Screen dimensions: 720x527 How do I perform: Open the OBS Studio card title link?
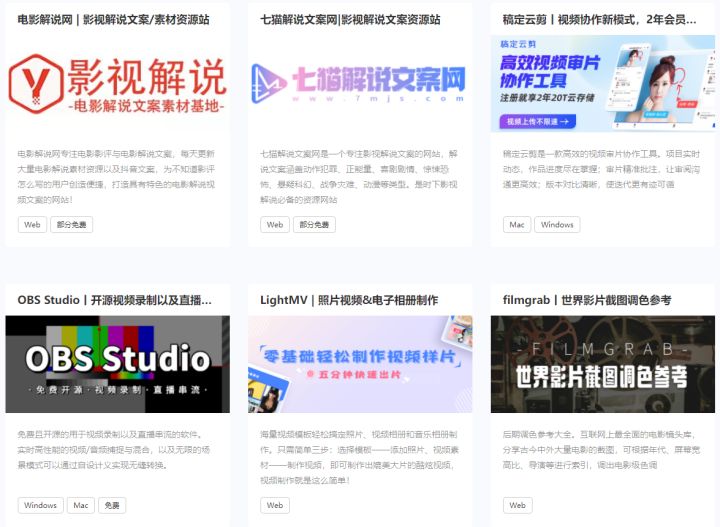[115, 300]
